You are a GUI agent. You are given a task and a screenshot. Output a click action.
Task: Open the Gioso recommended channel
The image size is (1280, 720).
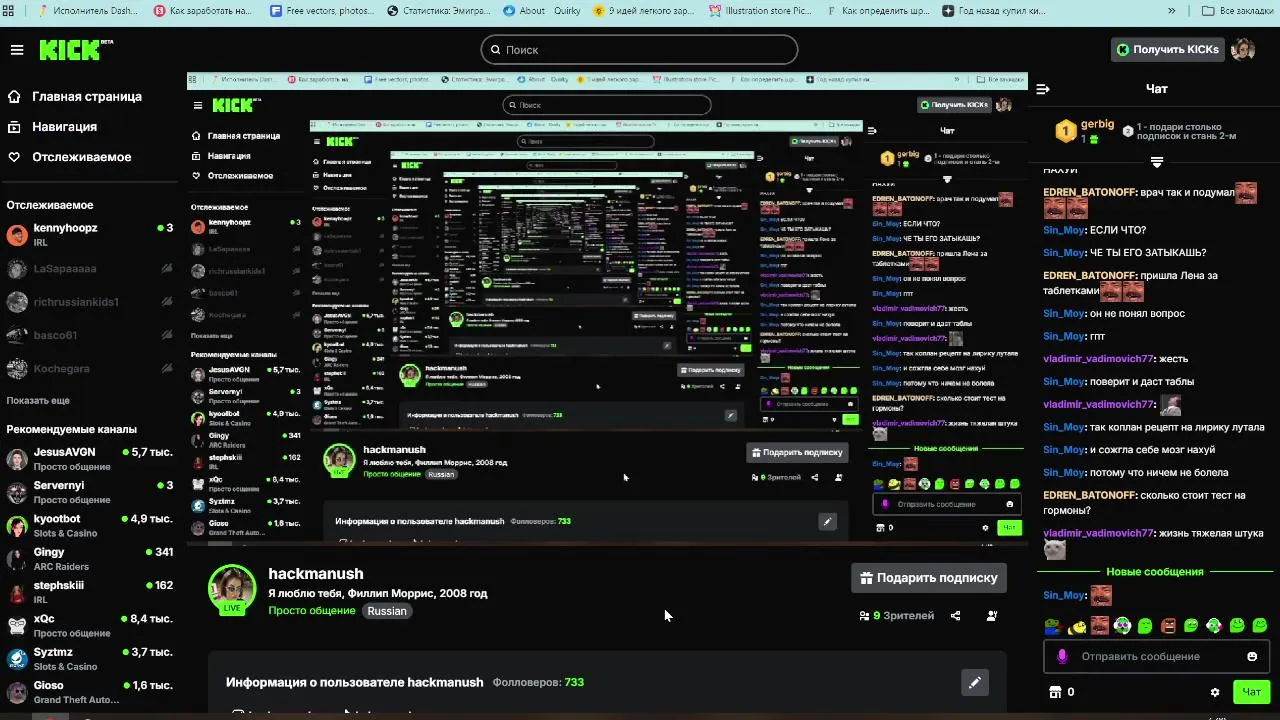coord(90,692)
